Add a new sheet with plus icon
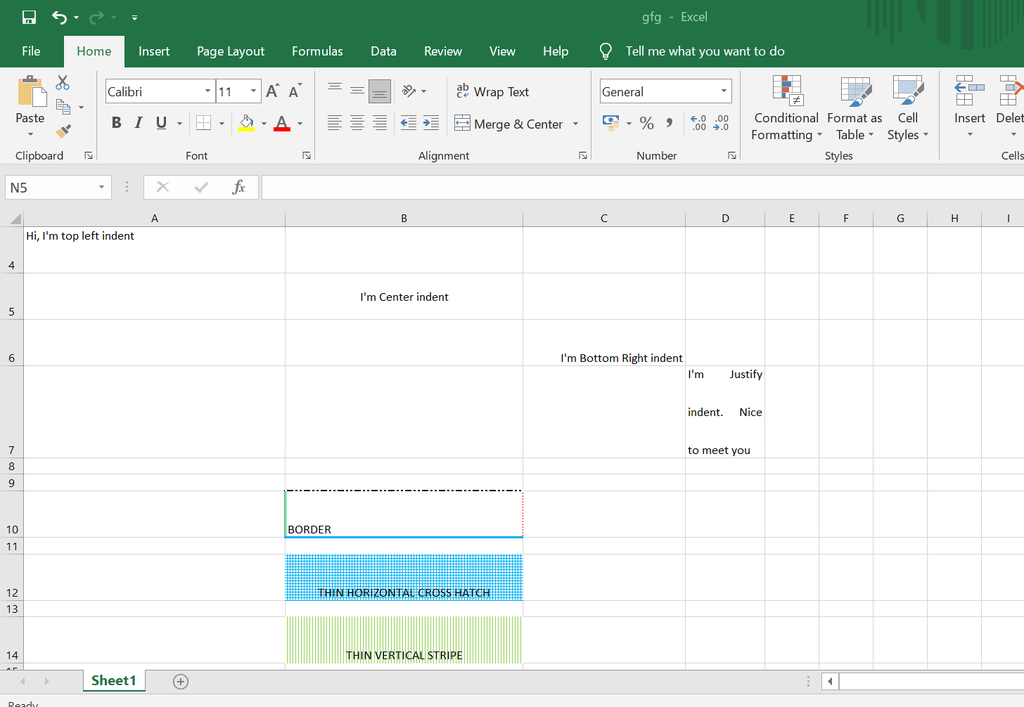1024x707 pixels. click(181, 681)
